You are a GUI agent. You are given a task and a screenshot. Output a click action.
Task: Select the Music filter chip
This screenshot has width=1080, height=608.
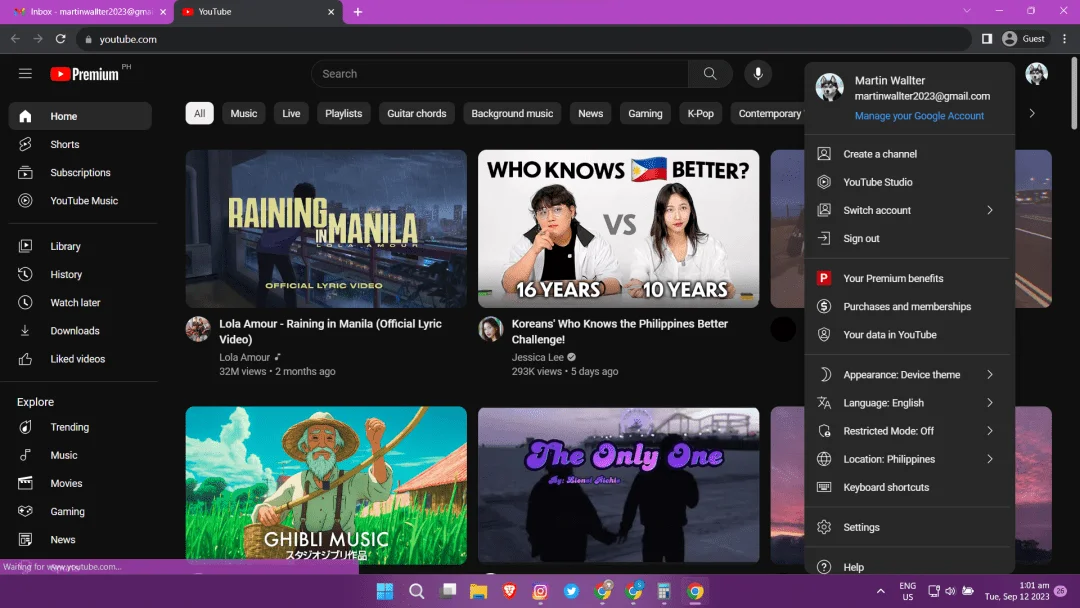243,114
